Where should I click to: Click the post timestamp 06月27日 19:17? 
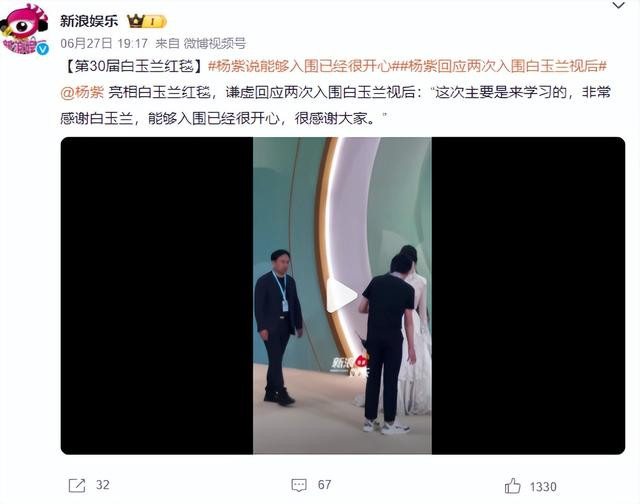pos(104,43)
